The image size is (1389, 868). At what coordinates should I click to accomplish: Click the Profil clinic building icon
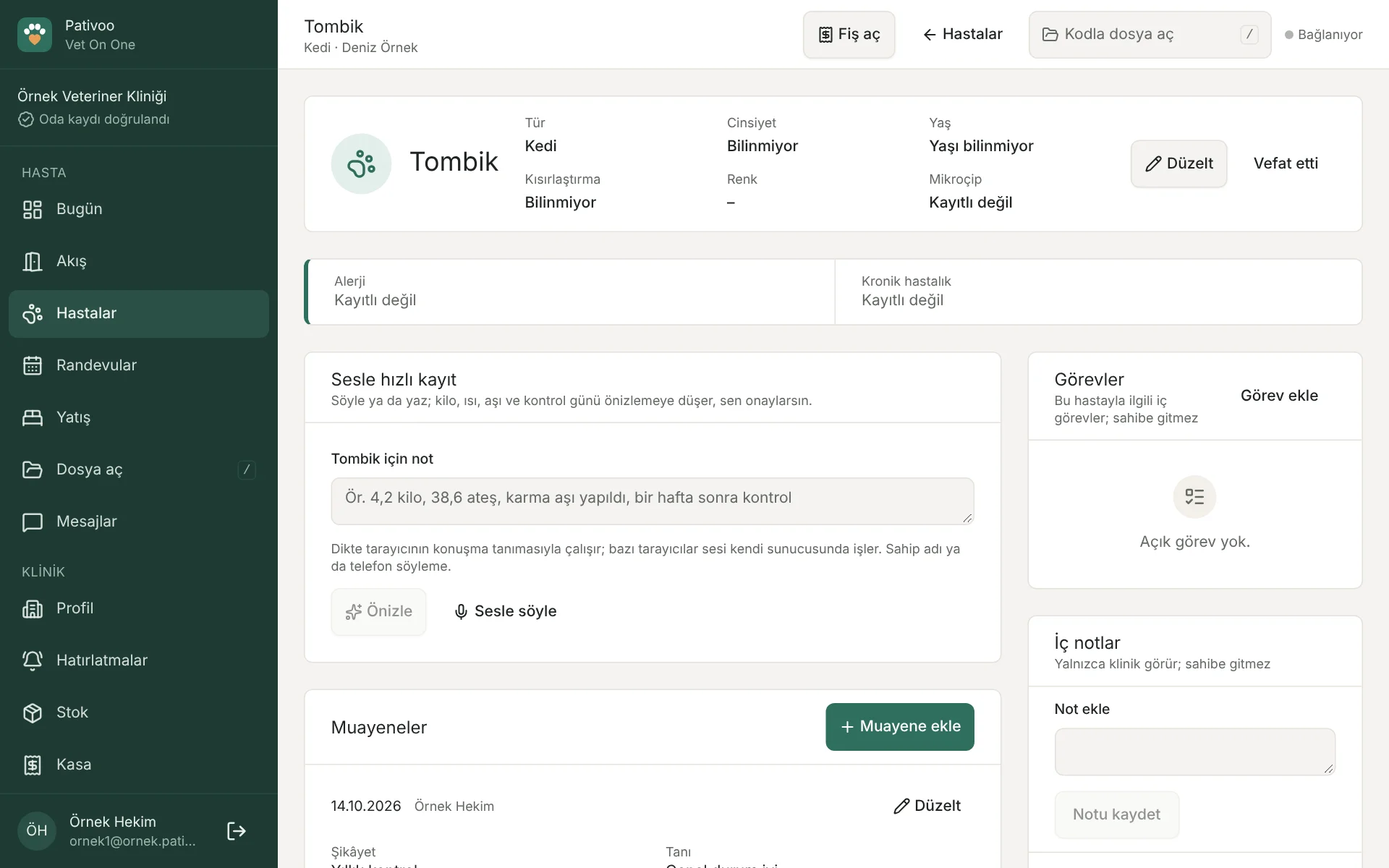(x=33, y=608)
